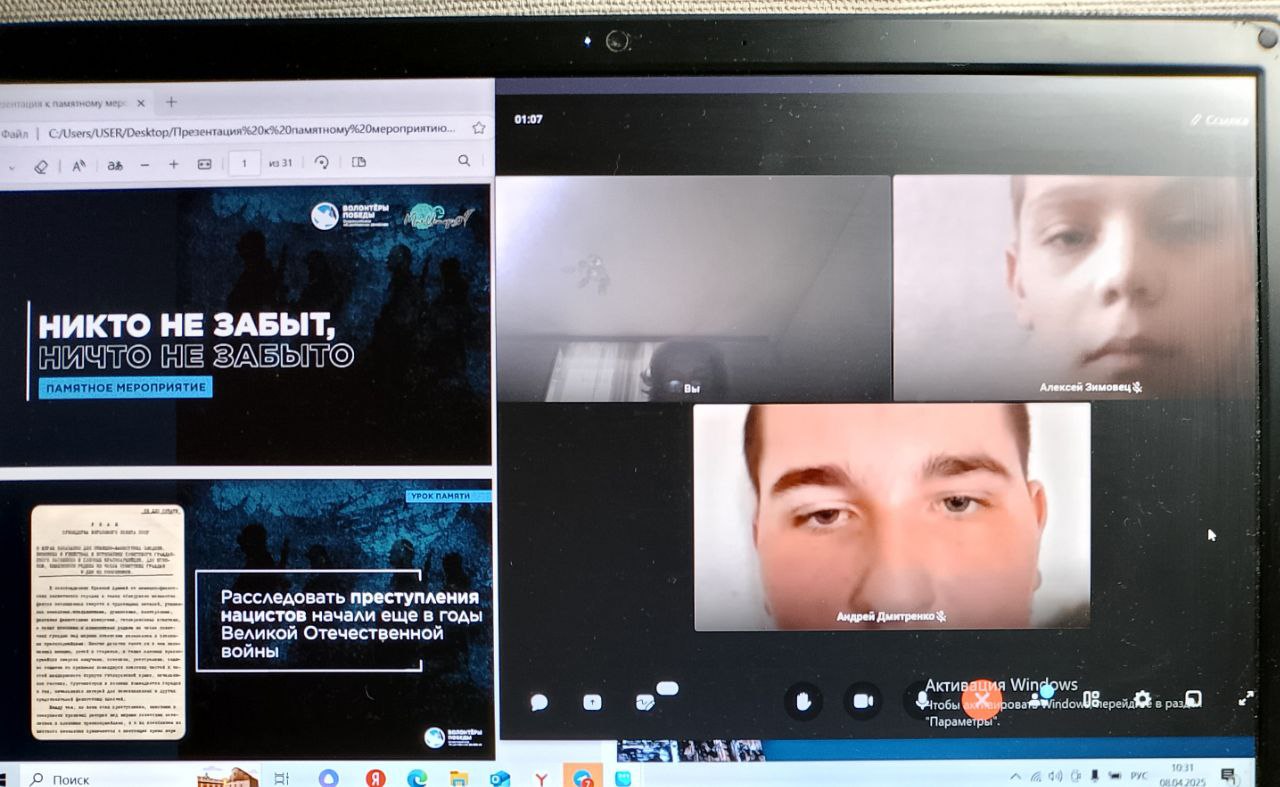
Task: Click the 'Никто не забыт' title slide
Action: coord(246,325)
